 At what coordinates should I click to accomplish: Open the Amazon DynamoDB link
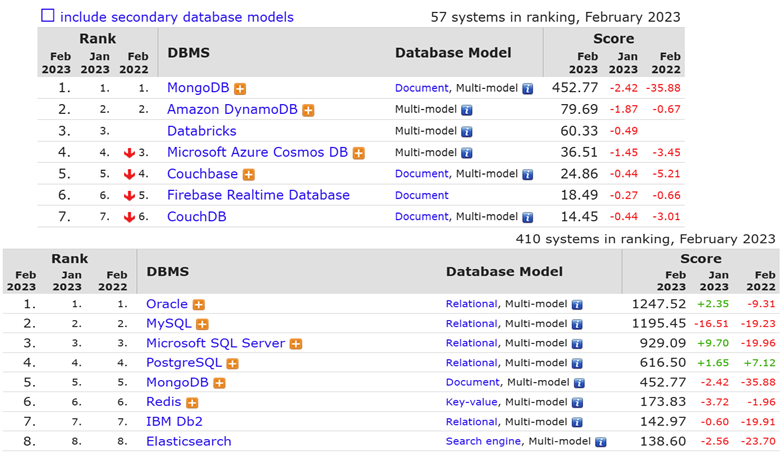232,110
